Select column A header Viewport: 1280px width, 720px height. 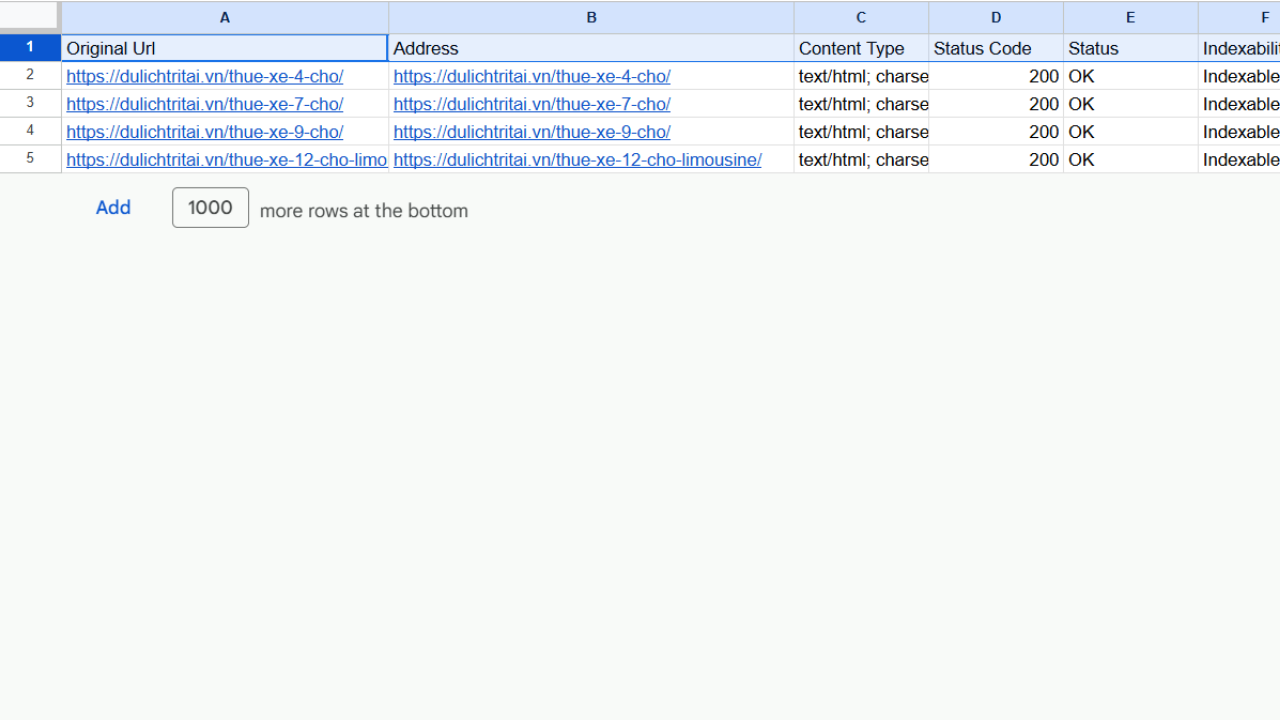coord(224,17)
